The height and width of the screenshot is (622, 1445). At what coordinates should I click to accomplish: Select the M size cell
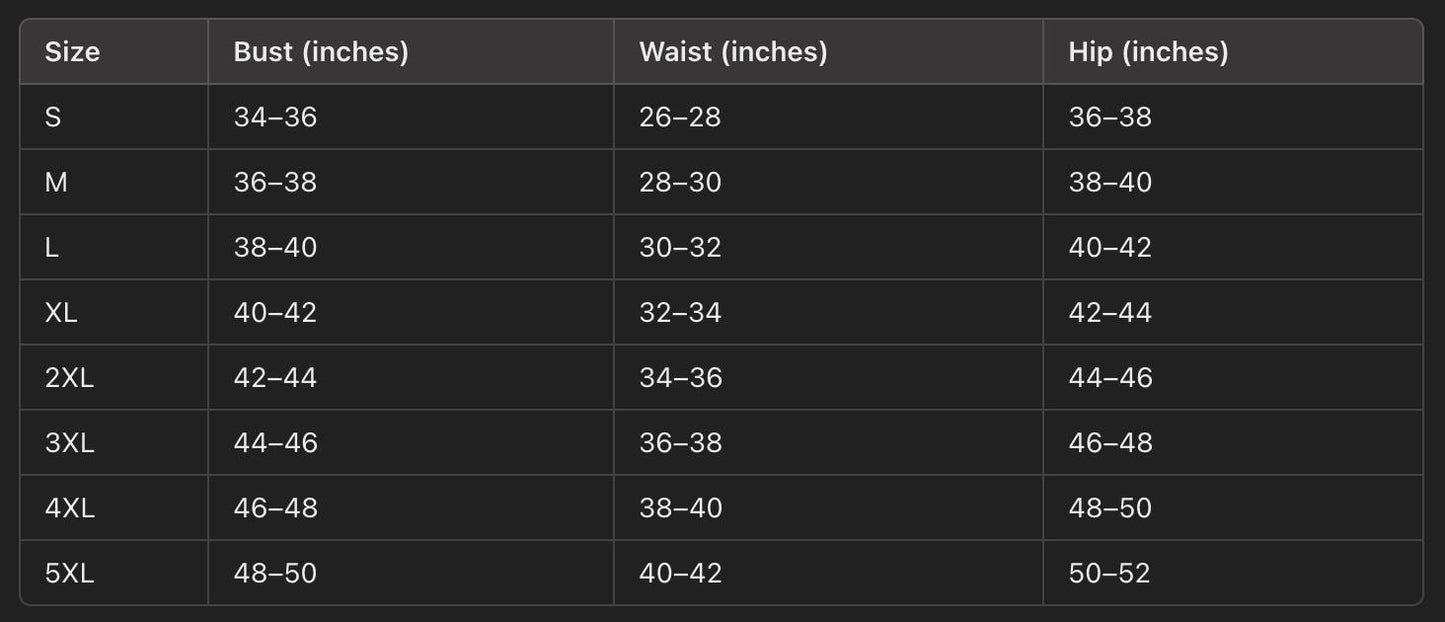[56, 182]
